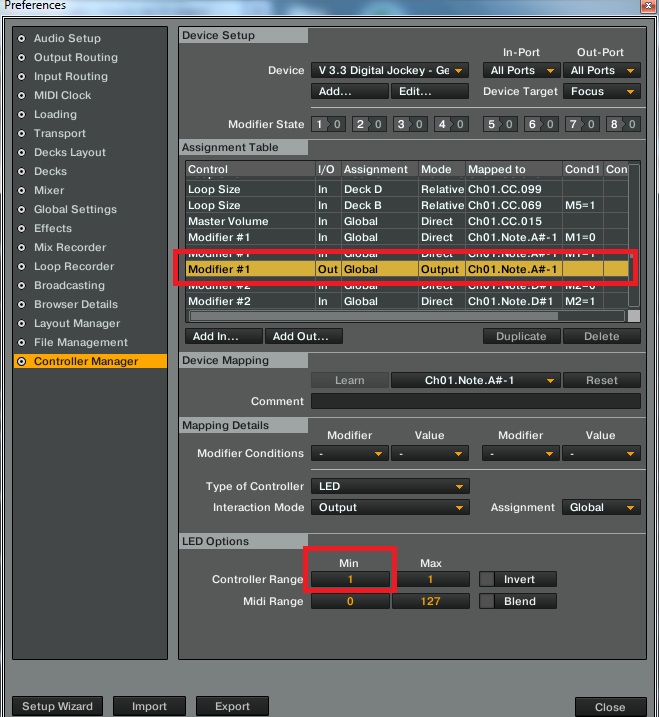The height and width of the screenshot is (717, 659).
Task: Close the Preferences dialog
Action: pyautogui.click(x=610, y=707)
